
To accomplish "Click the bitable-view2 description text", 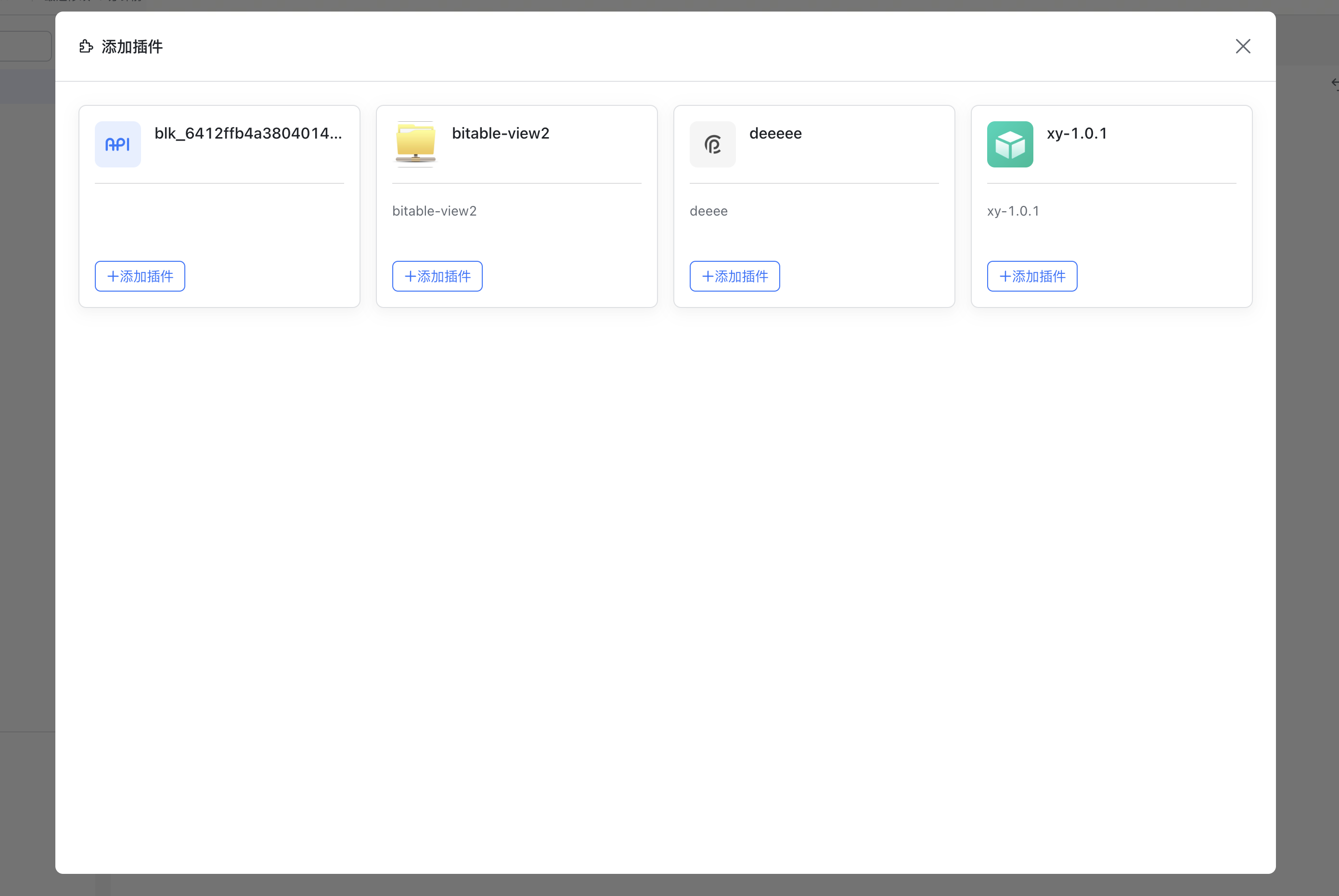I will coord(434,211).
